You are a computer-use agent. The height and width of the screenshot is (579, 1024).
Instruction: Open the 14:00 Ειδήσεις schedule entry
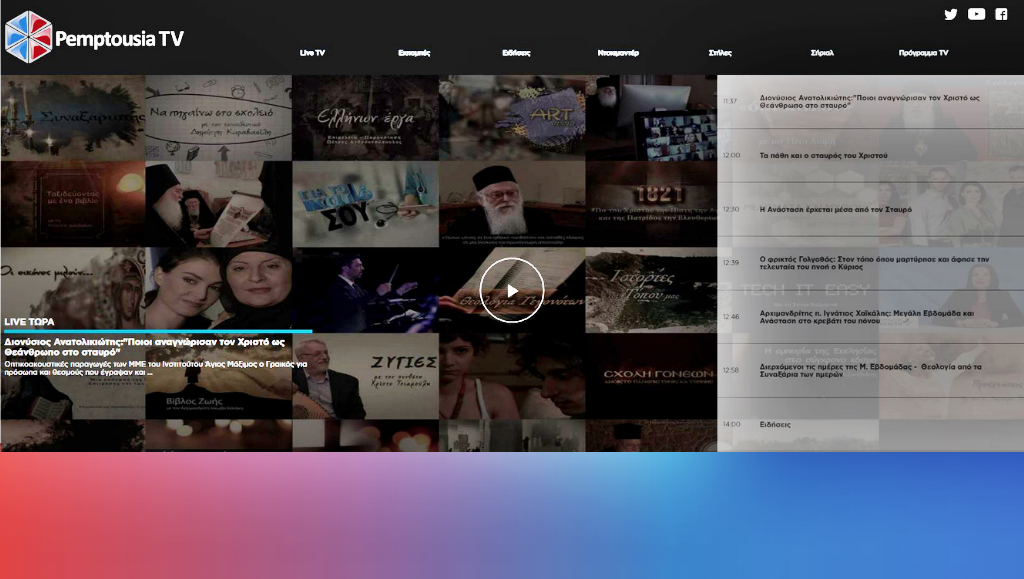pos(775,425)
